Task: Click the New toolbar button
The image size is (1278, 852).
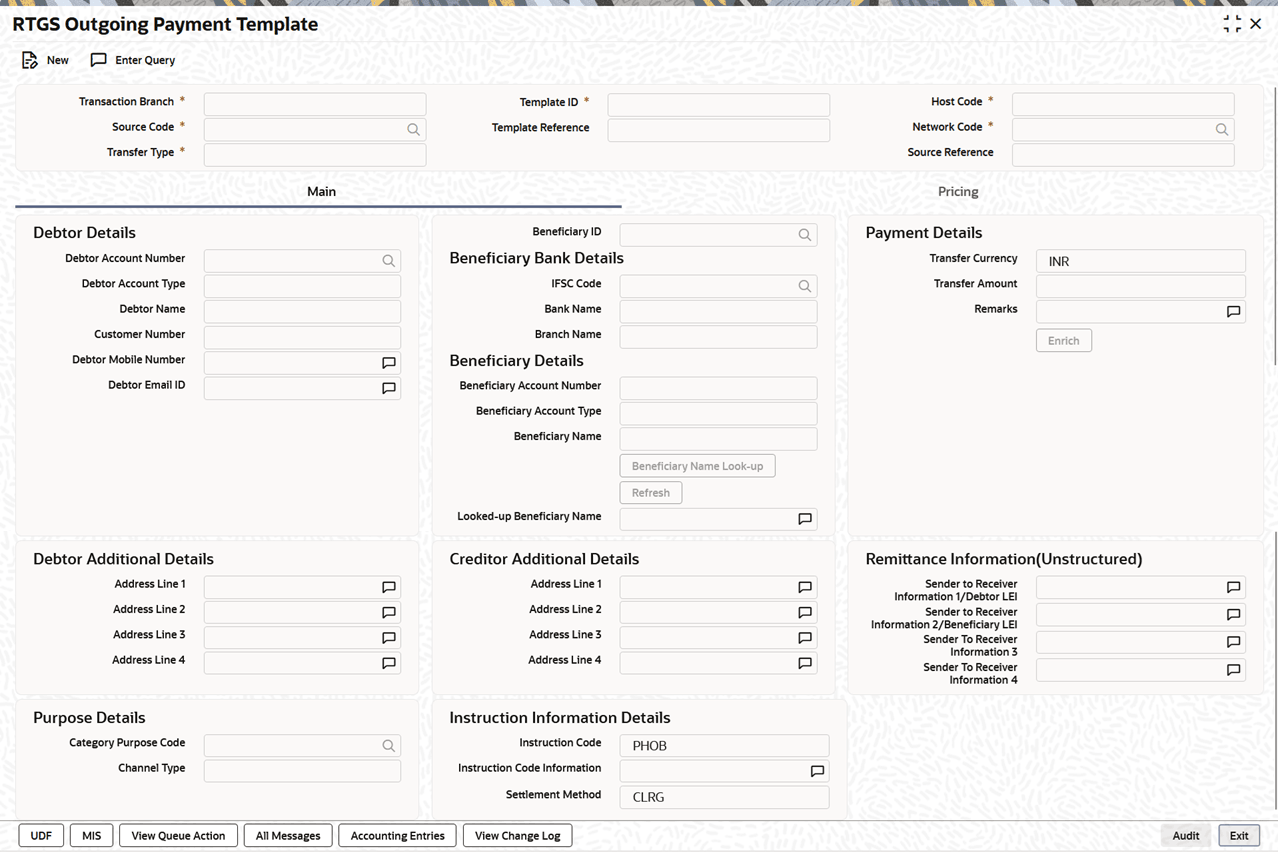Action: coord(45,60)
